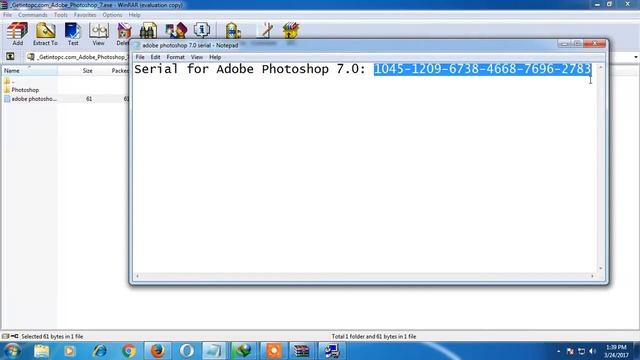The height and width of the screenshot is (360, 640).
Task: Click 'Total 1 folder and 61 bytes' status
Action: coord(374,336)
